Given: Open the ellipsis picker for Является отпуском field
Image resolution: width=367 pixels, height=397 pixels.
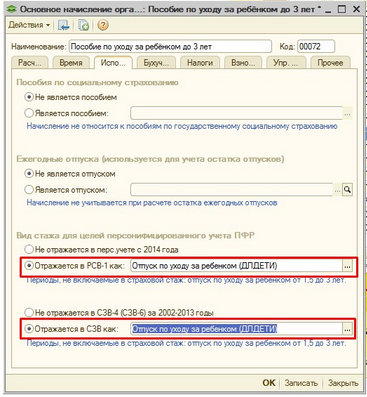Looking at the screenshot, I should 337,190.
